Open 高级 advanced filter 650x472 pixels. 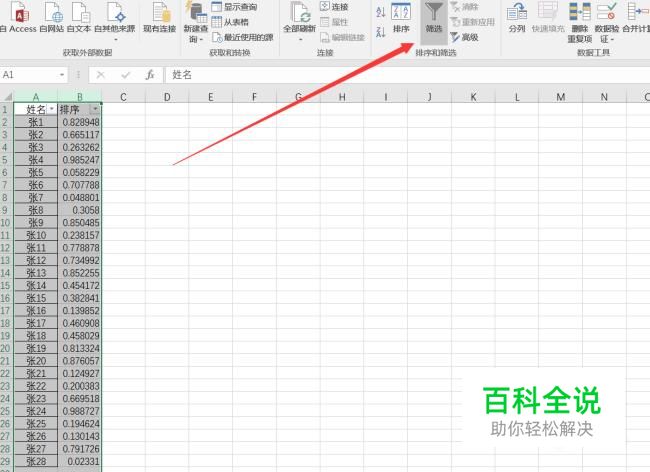[464, 37]
